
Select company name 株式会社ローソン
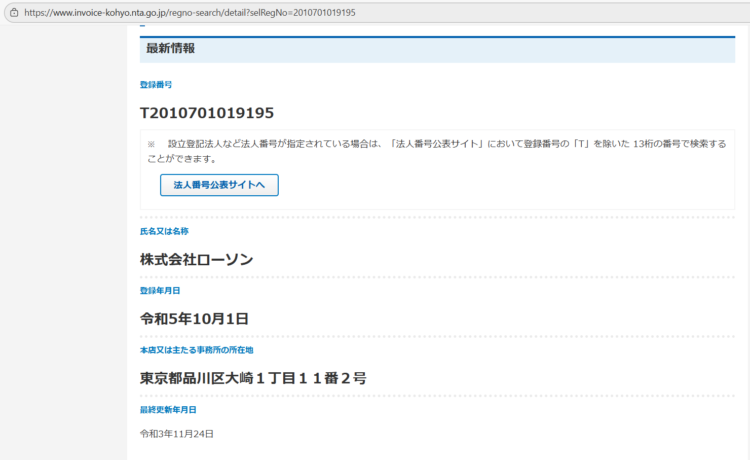[197, 260]
